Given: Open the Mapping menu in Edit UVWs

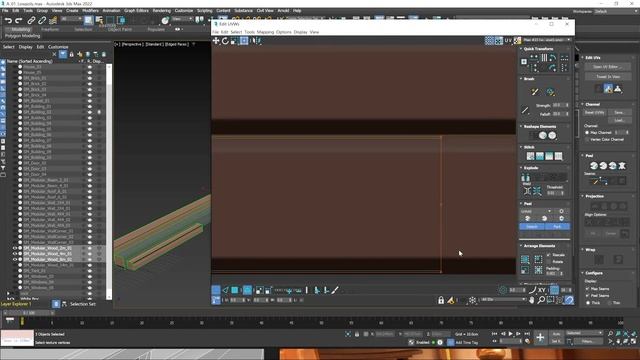Looking at the screenshot, I should pyautogui.click(x=265, y=32).
